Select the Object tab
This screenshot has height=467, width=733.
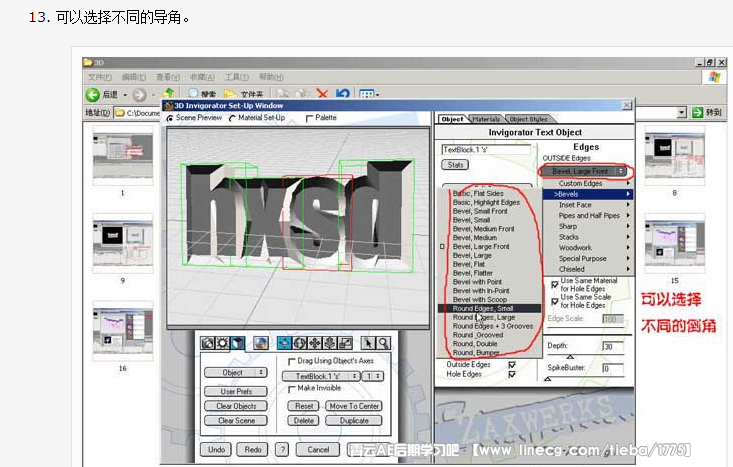(x=452, y=119)
